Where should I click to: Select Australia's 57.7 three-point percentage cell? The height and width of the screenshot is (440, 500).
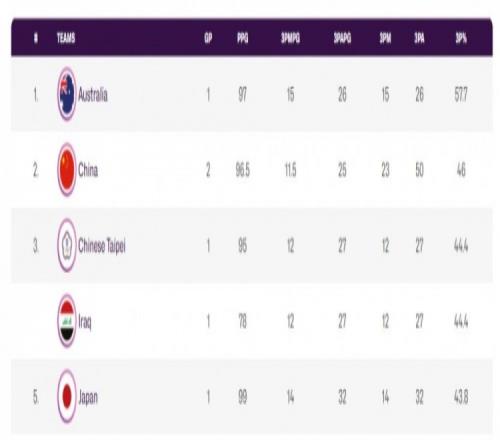[x=461, y=95]
